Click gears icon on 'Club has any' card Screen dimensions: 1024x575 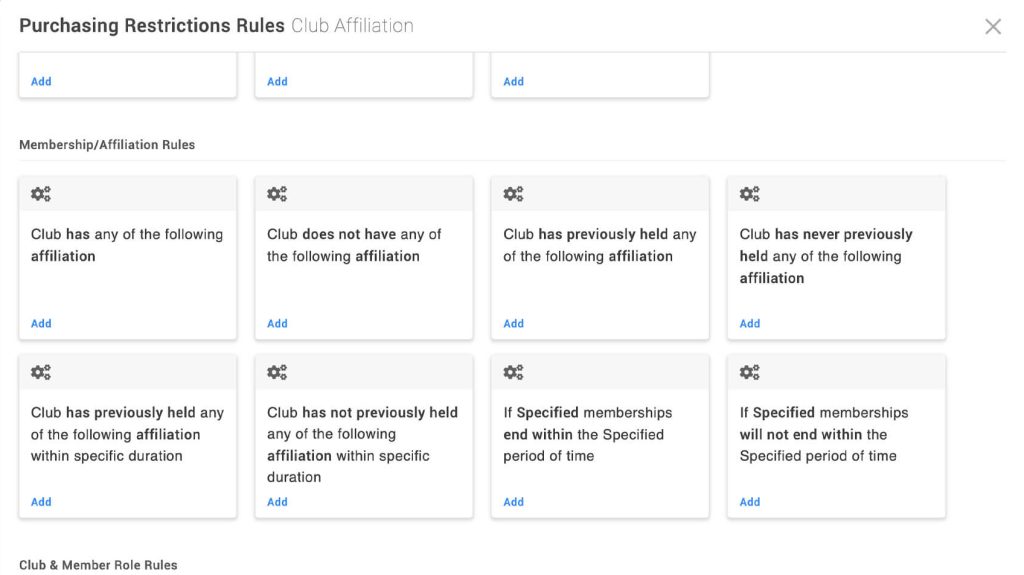(x=40, y=193)
